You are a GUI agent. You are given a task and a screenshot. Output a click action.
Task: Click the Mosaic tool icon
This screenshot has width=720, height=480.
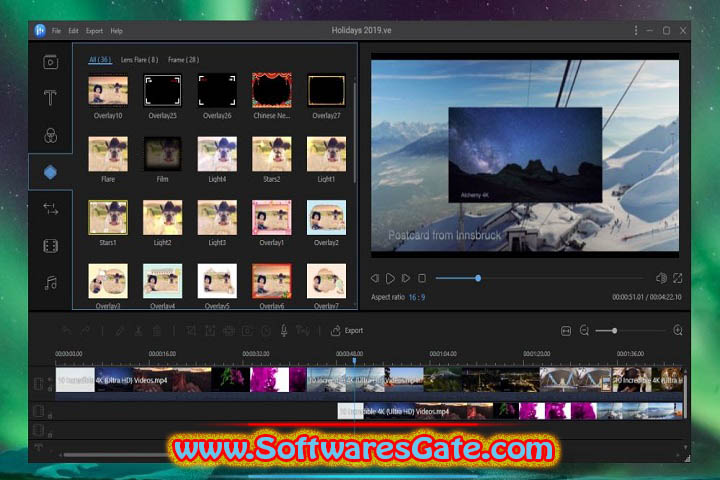[229, 330]
